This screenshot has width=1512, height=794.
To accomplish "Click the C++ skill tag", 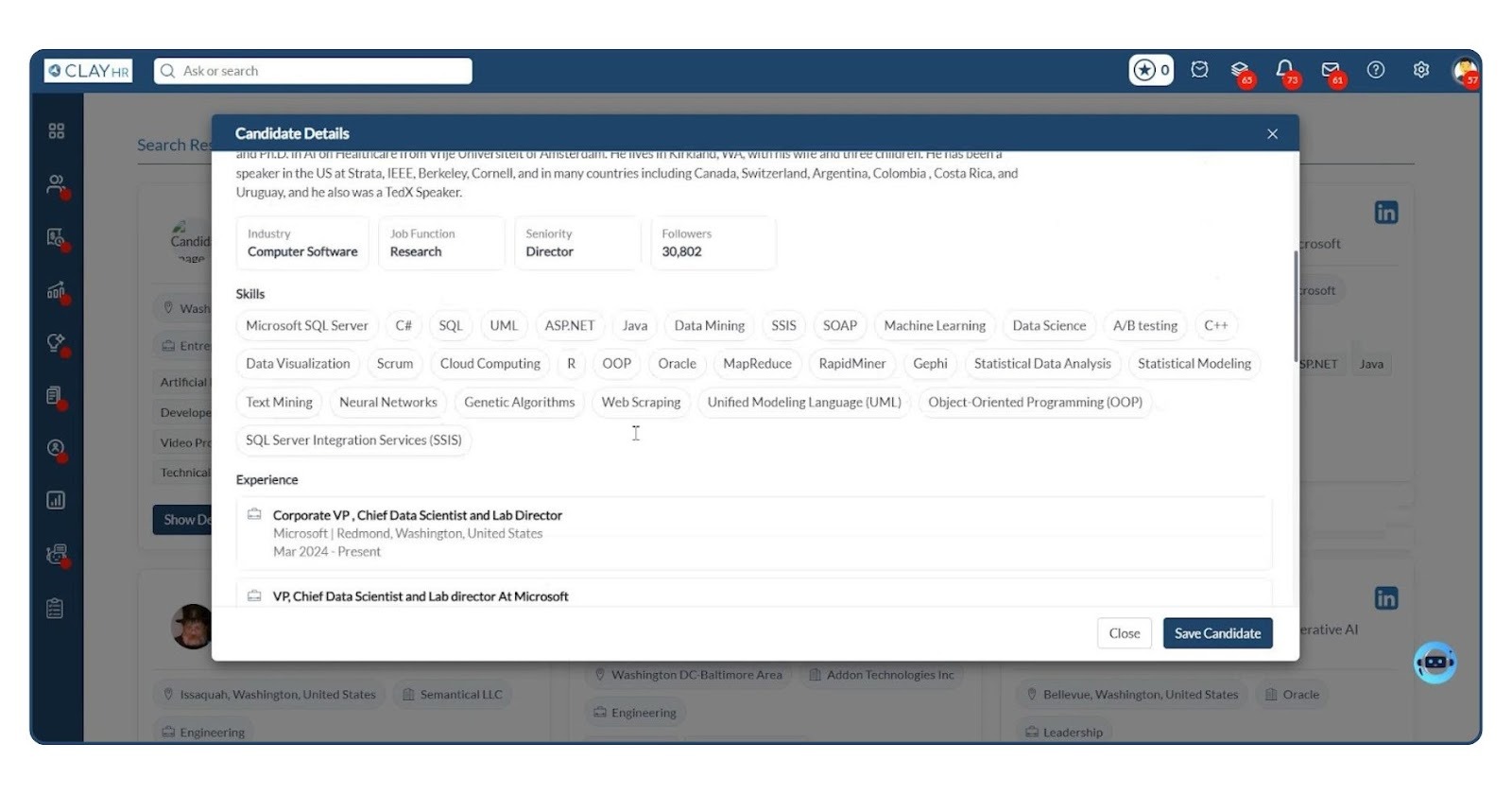I will coord(1216,325).
